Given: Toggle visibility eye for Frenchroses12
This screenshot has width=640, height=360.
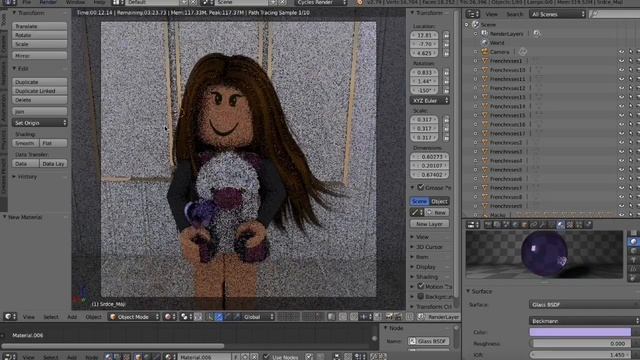Looking at the screenshot, I should tap(621, 88).
